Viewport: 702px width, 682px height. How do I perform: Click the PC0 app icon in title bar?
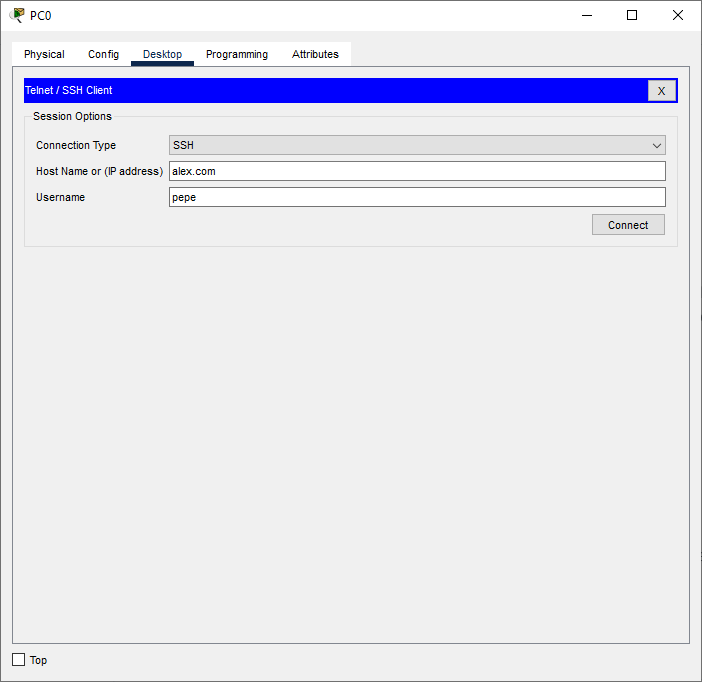pyautogui.click(x=17, y=15)
